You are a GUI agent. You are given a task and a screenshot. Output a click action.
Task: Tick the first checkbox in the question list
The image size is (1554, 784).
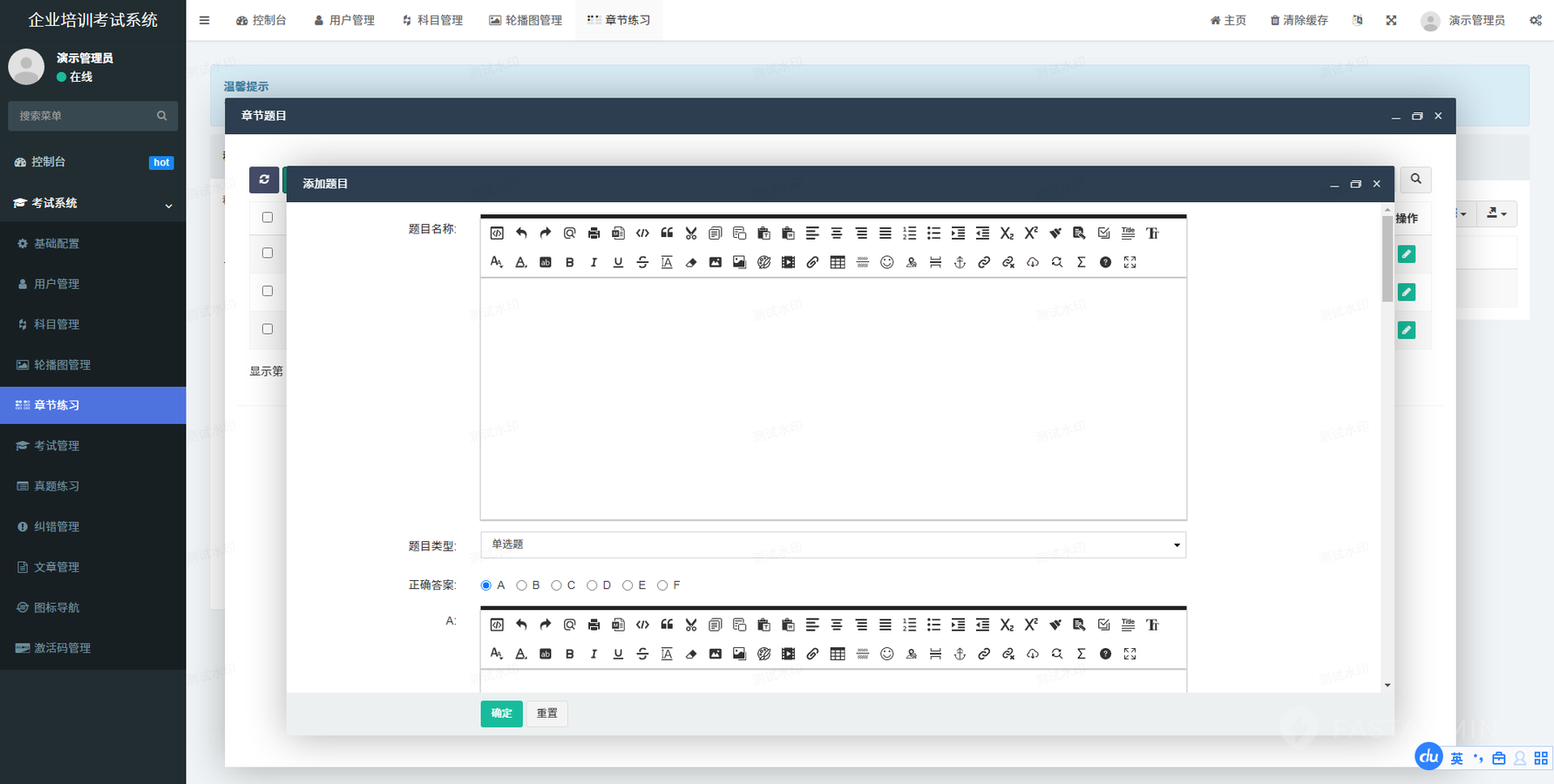pos(268,218)
